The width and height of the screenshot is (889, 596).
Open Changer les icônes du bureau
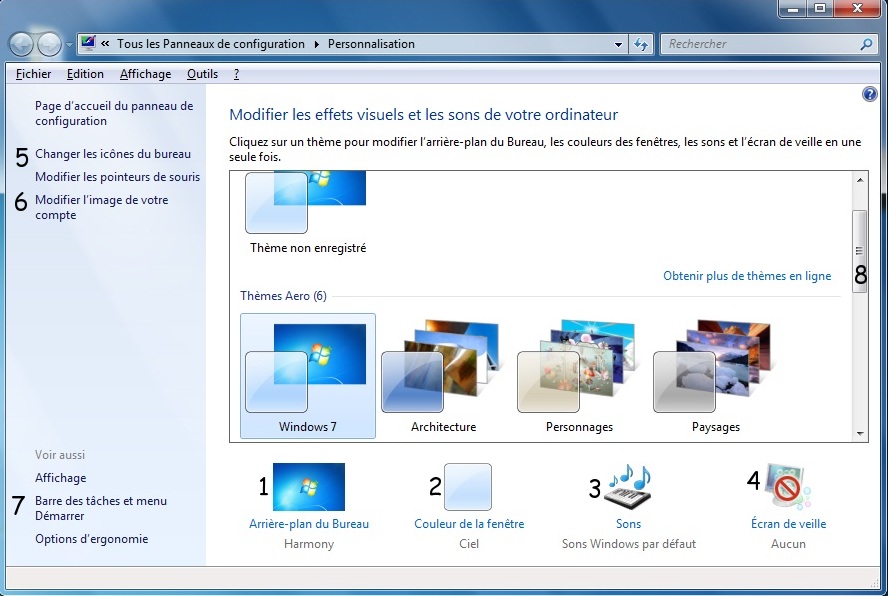113,154
